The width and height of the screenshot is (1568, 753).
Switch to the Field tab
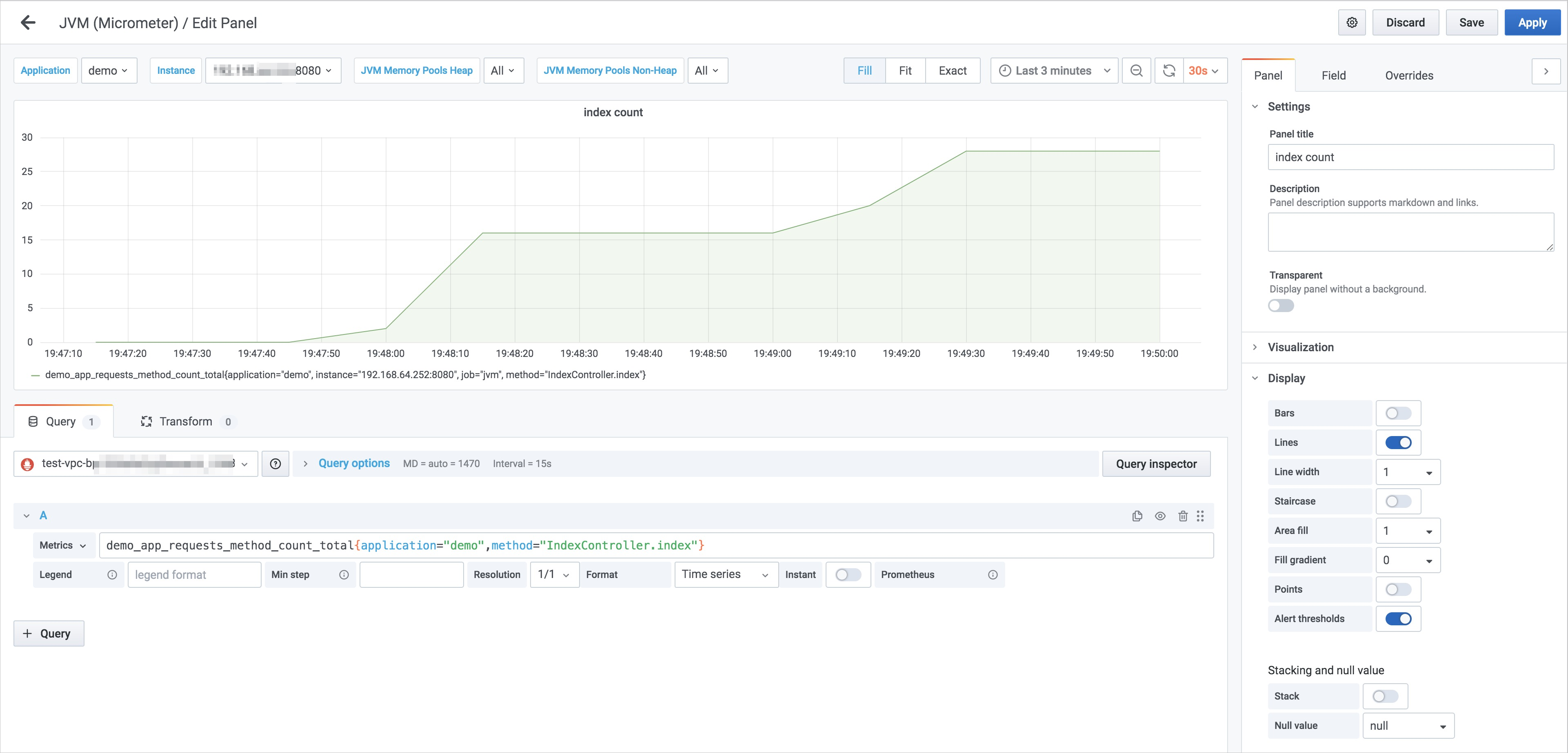[x=1333, y=75]
